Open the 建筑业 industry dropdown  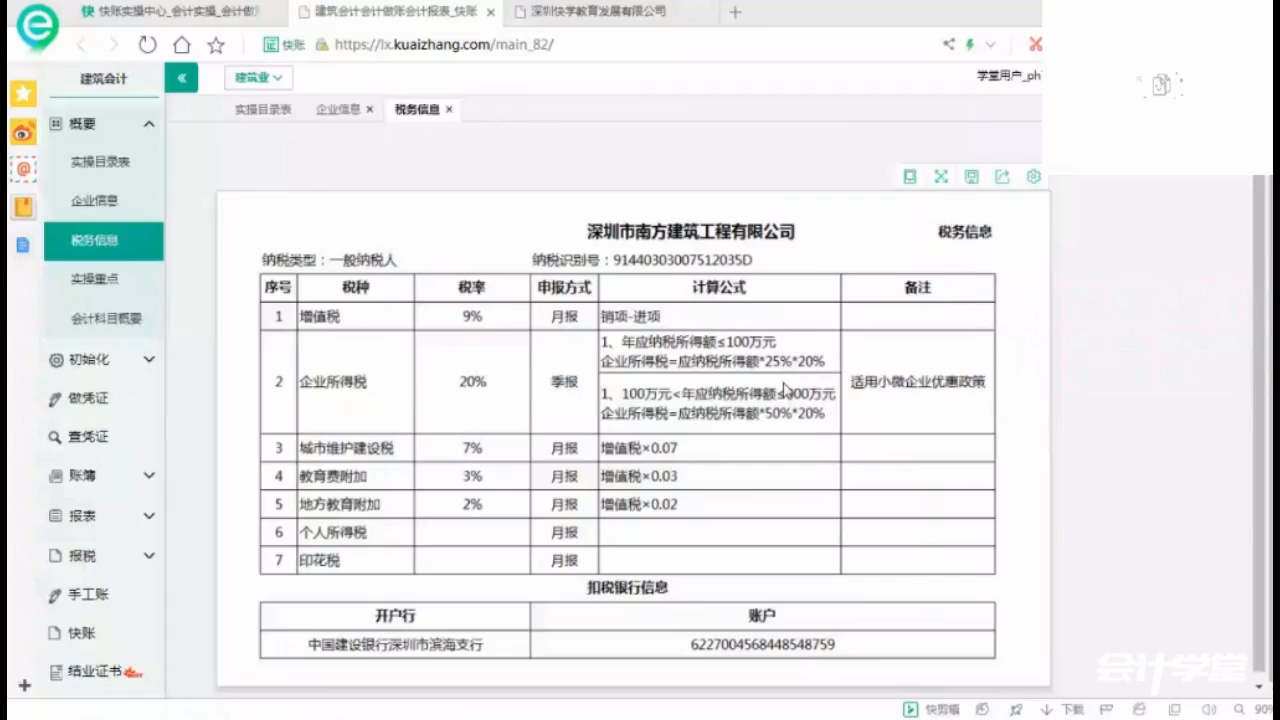258,77
